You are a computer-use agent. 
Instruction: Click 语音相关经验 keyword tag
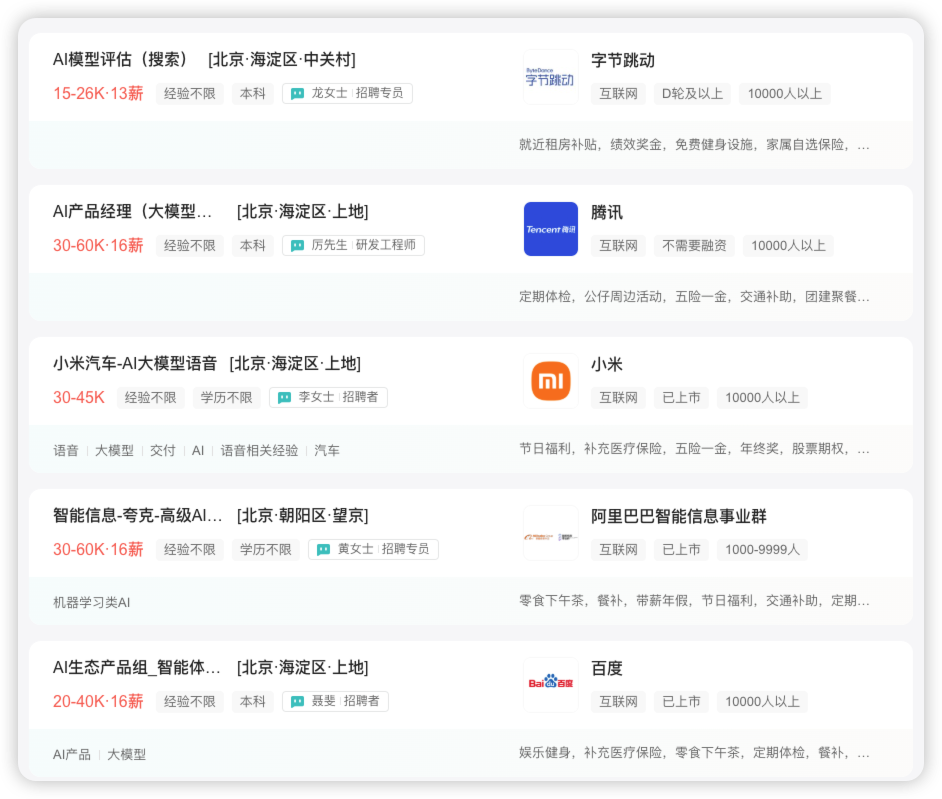pos(260,451)
